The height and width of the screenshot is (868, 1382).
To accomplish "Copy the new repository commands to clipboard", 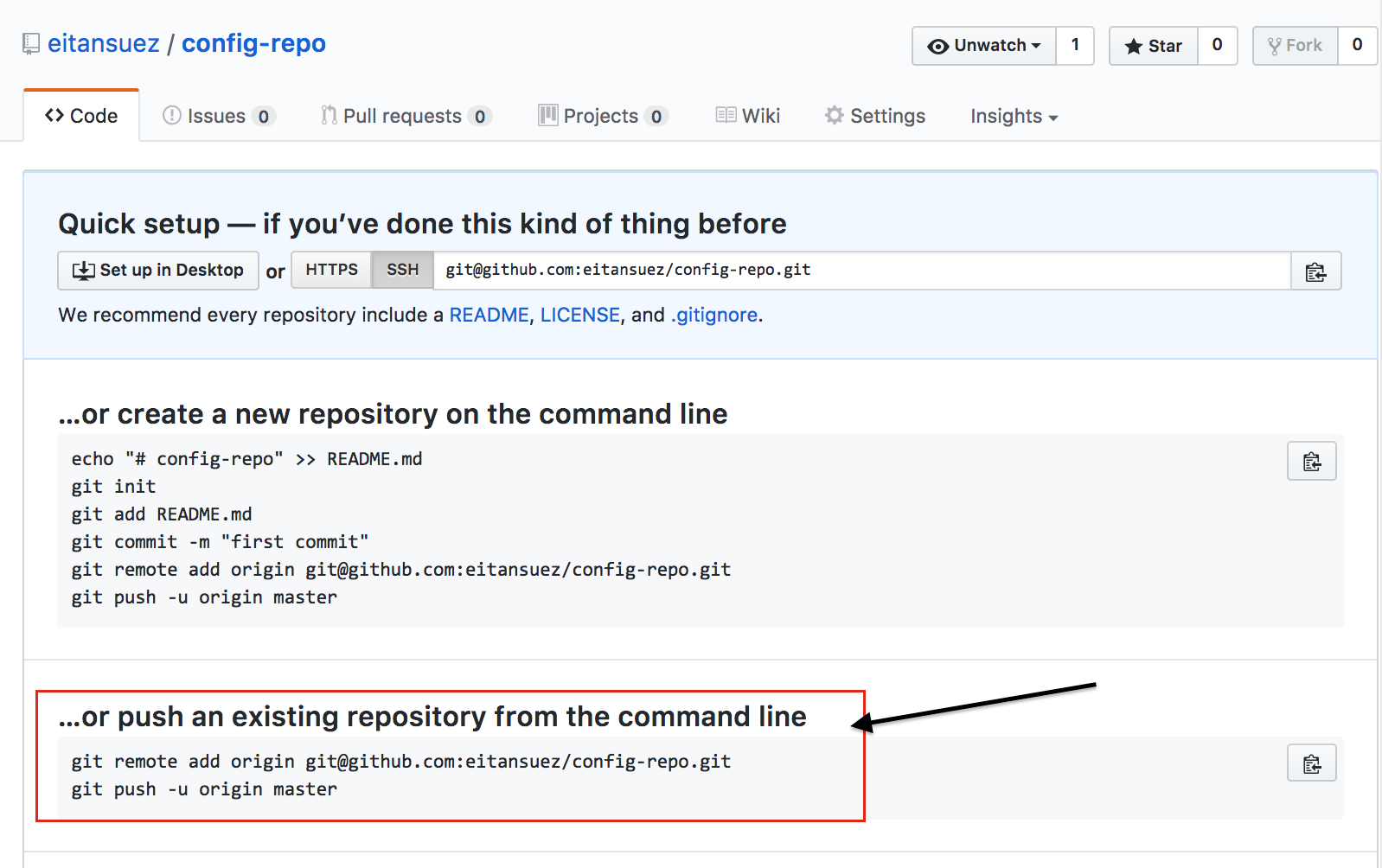I will pos(1311,461).
